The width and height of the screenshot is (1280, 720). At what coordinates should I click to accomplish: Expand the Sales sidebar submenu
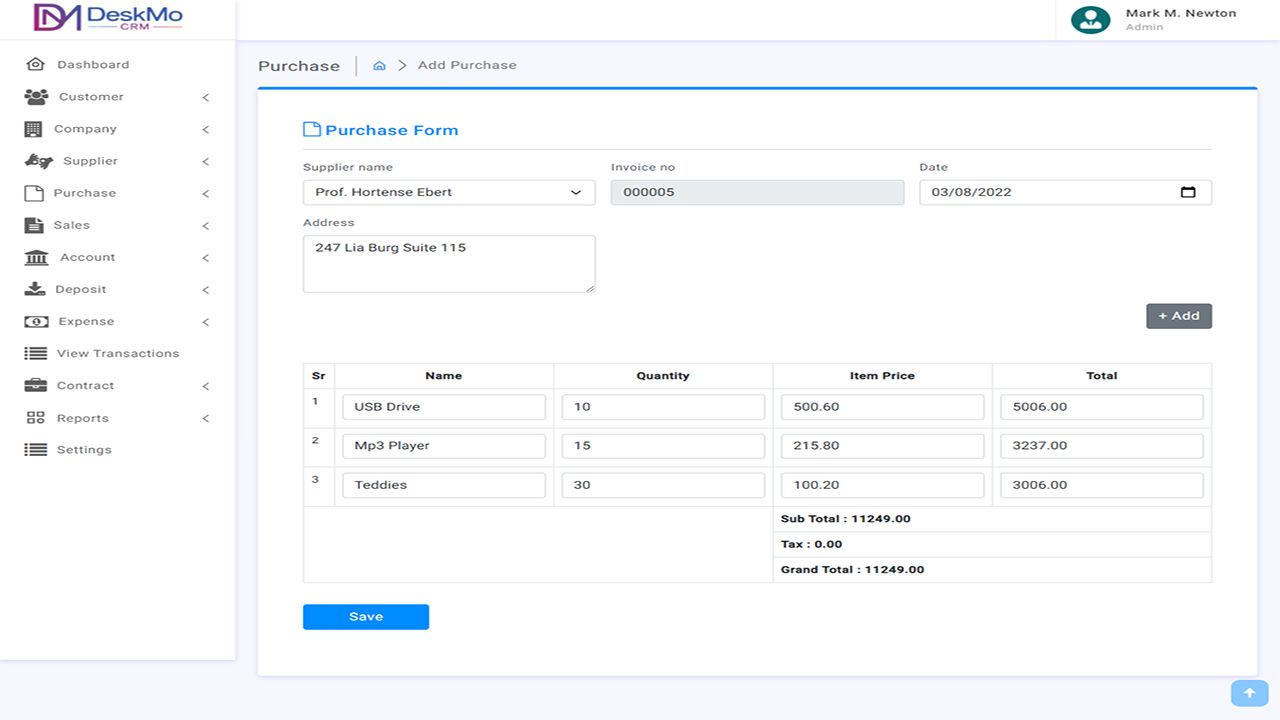click(205, 226)
